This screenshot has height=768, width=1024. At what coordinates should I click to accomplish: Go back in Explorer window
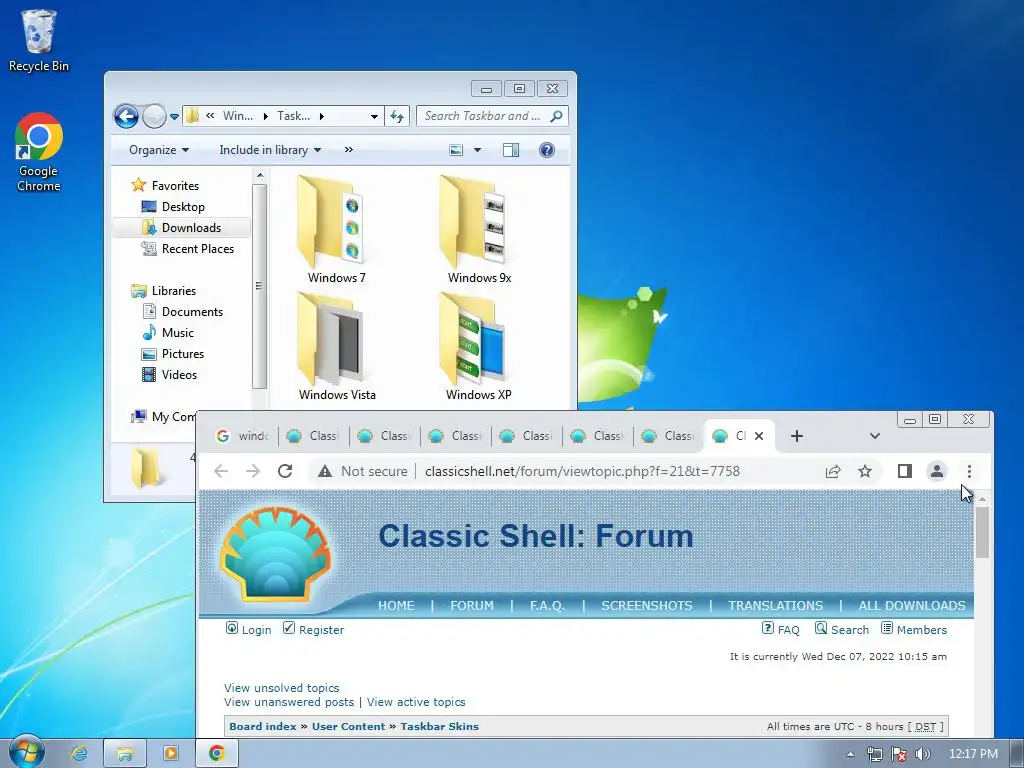tap(126, 116)
